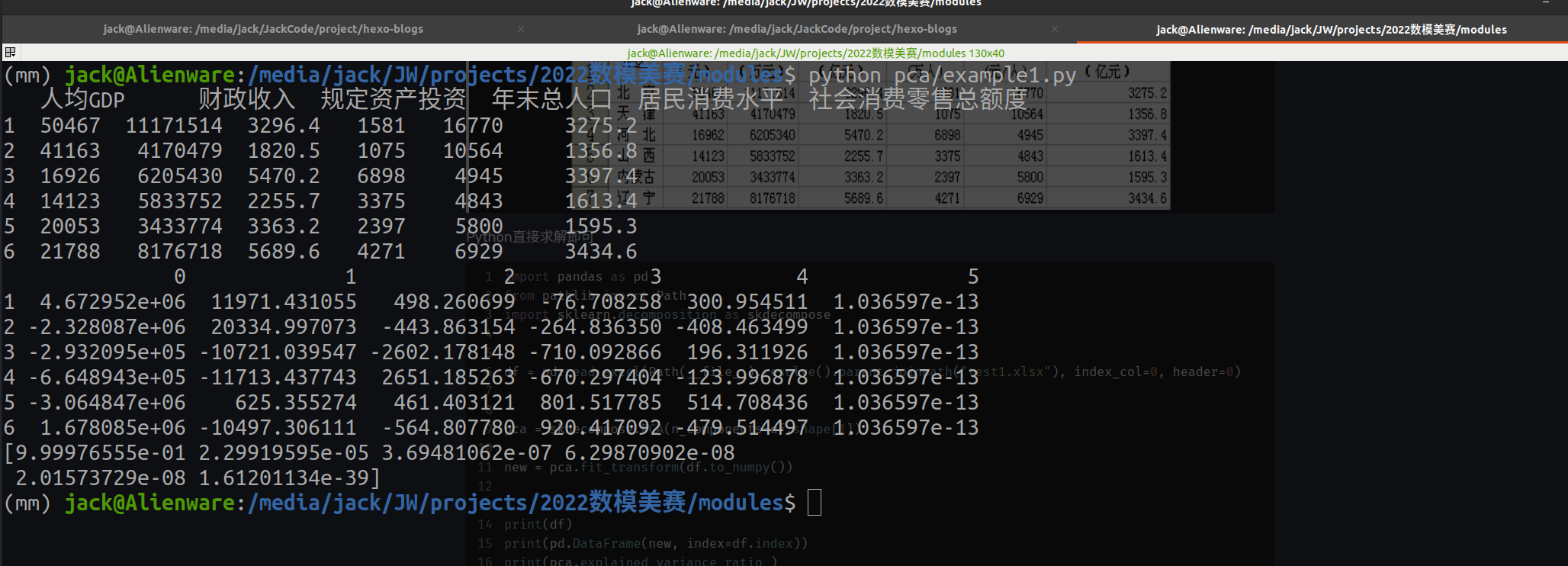Click '1.036597e-13' in PCA row 6

click(906, 427)
